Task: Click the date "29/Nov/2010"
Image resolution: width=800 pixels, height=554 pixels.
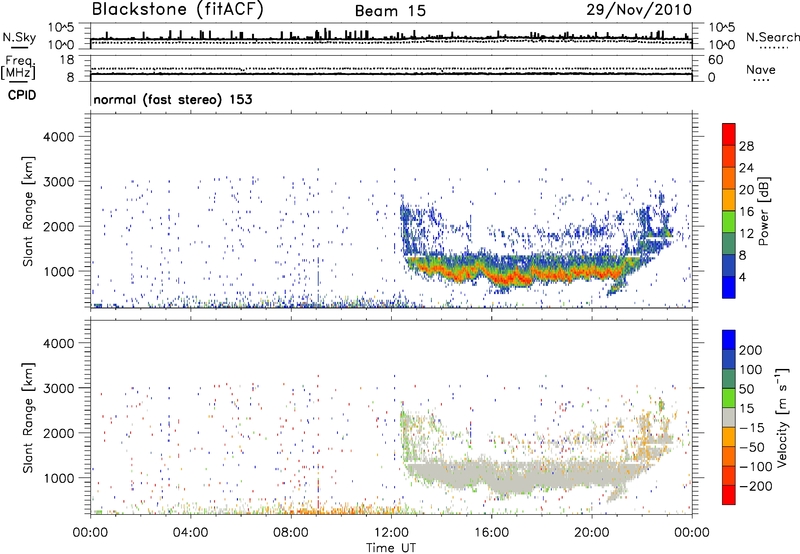Action: (x=639, y=9)
